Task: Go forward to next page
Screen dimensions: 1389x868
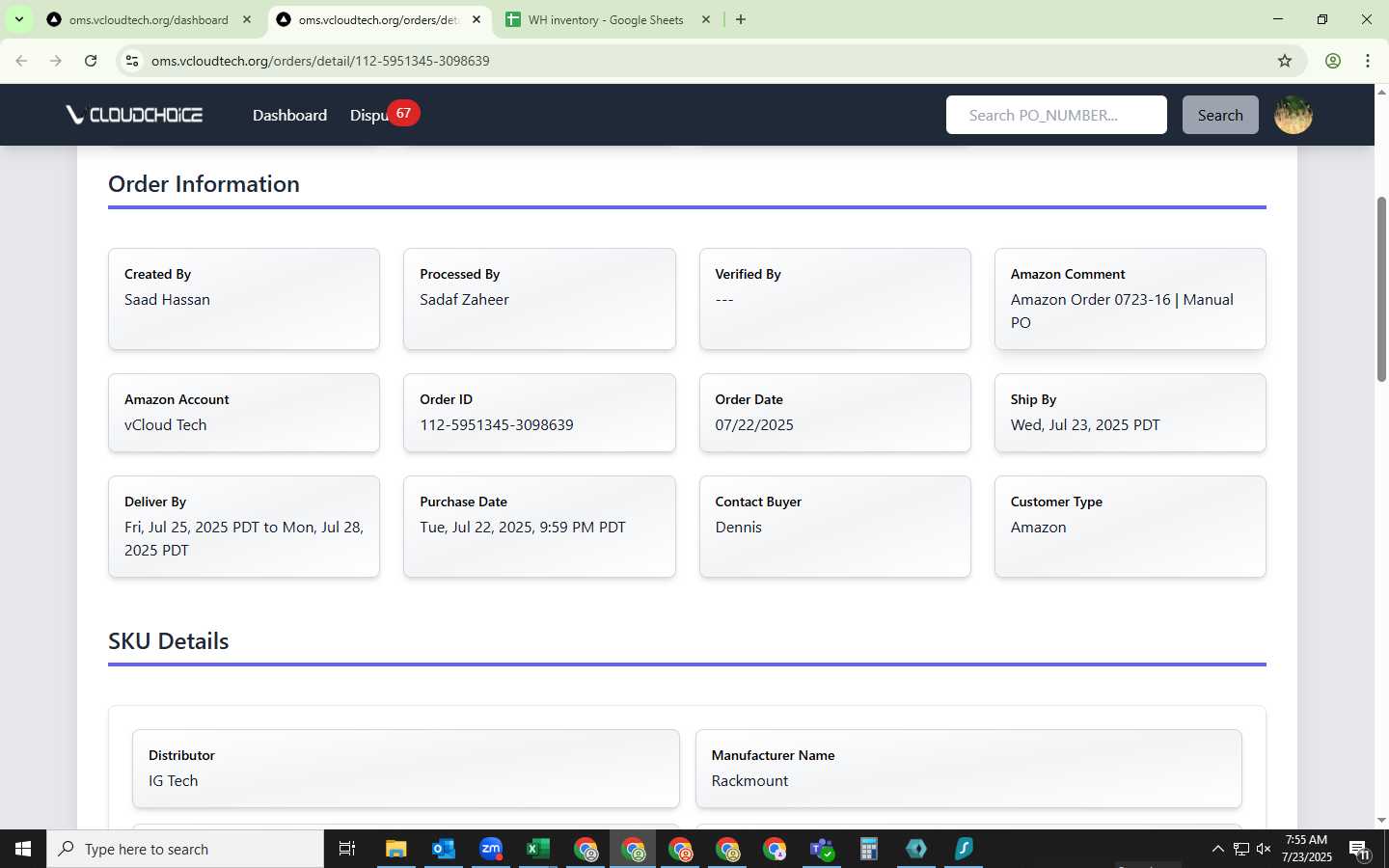Action: (56, 61)
